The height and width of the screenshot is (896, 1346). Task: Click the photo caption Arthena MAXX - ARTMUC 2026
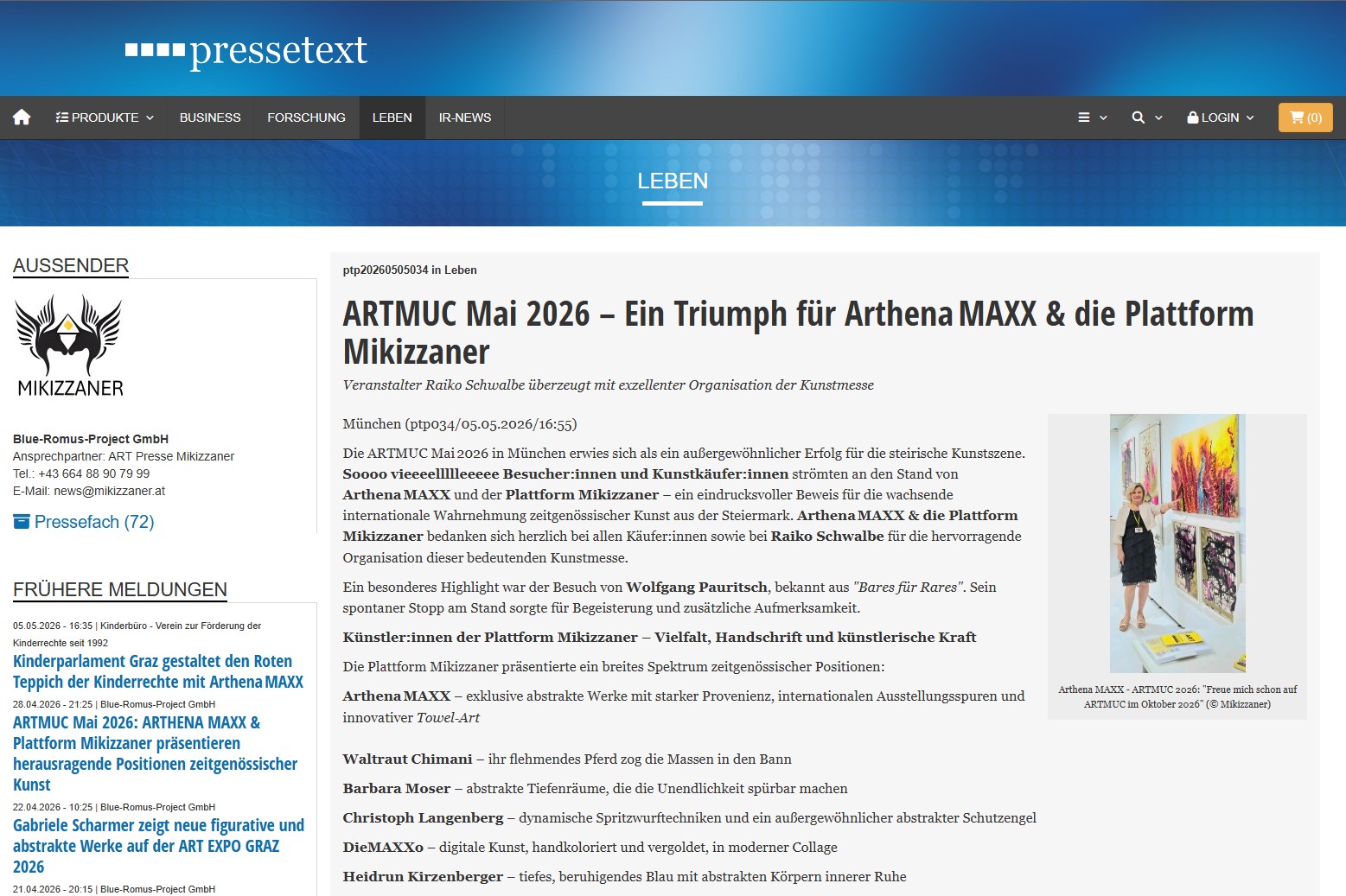[x=1177, y=696]
